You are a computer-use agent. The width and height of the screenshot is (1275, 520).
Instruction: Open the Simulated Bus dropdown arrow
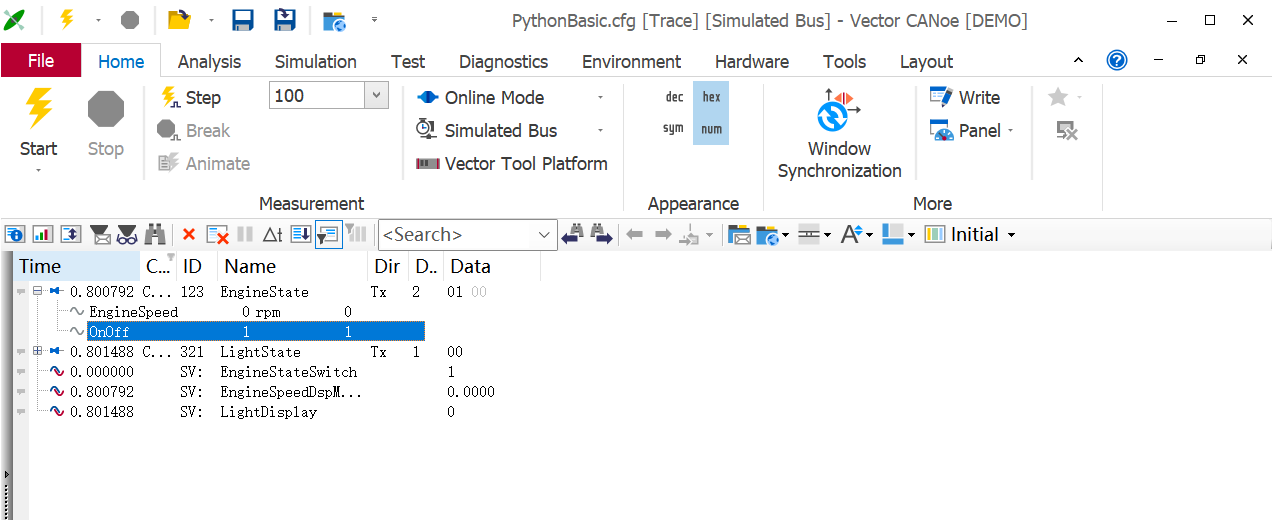tap(600, 130)
